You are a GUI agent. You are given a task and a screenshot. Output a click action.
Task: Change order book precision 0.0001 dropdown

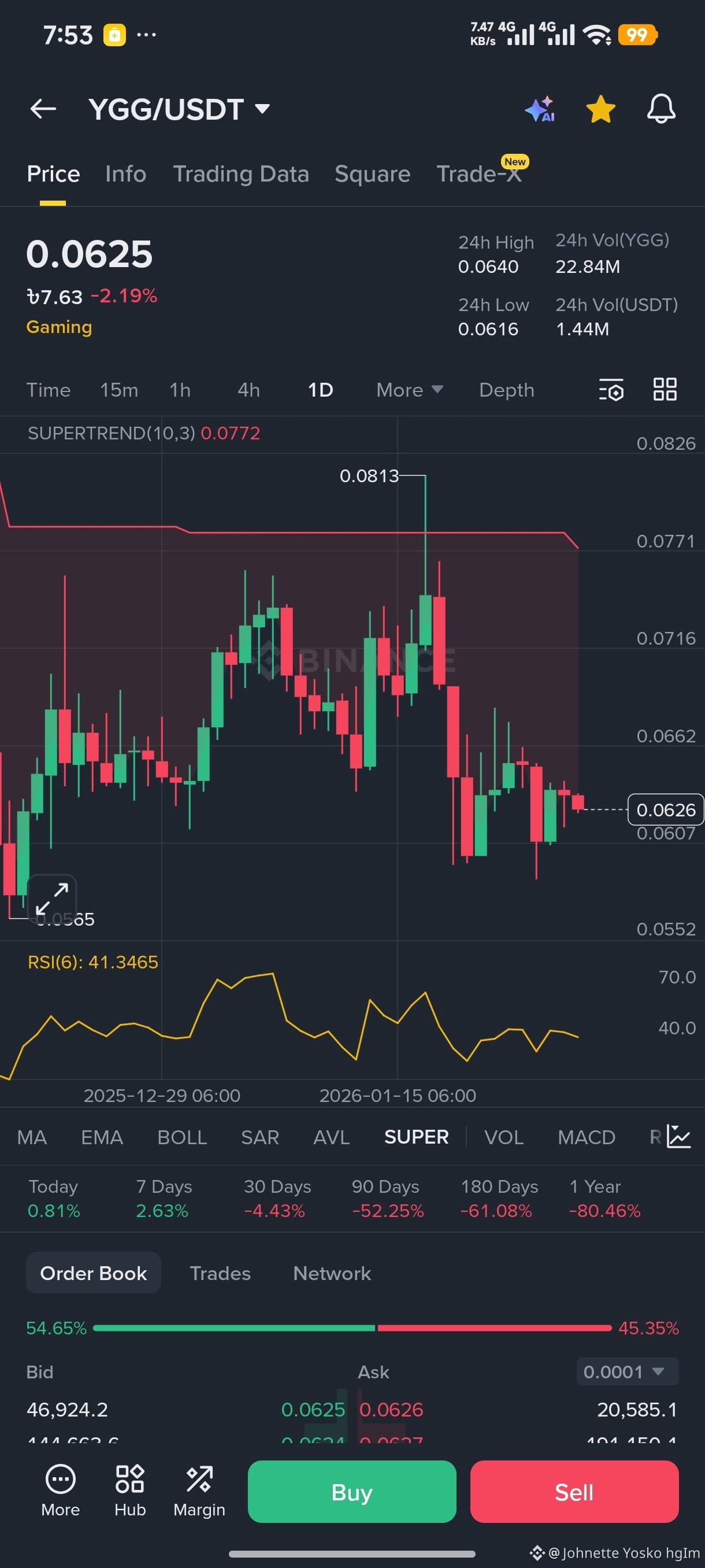(627, 1371)
